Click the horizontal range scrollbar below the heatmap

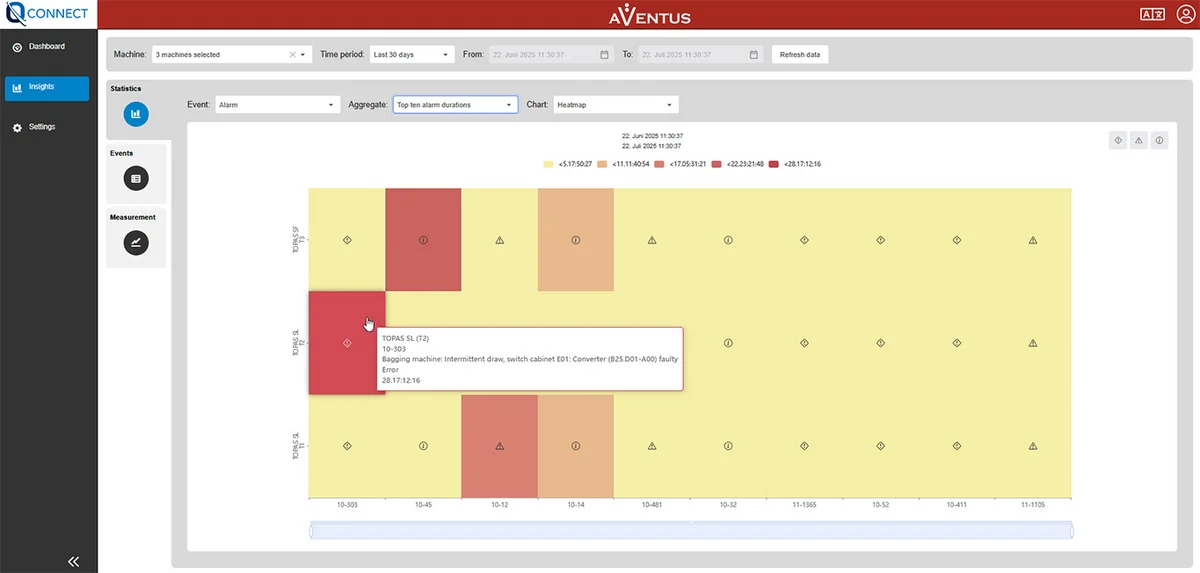690,530
